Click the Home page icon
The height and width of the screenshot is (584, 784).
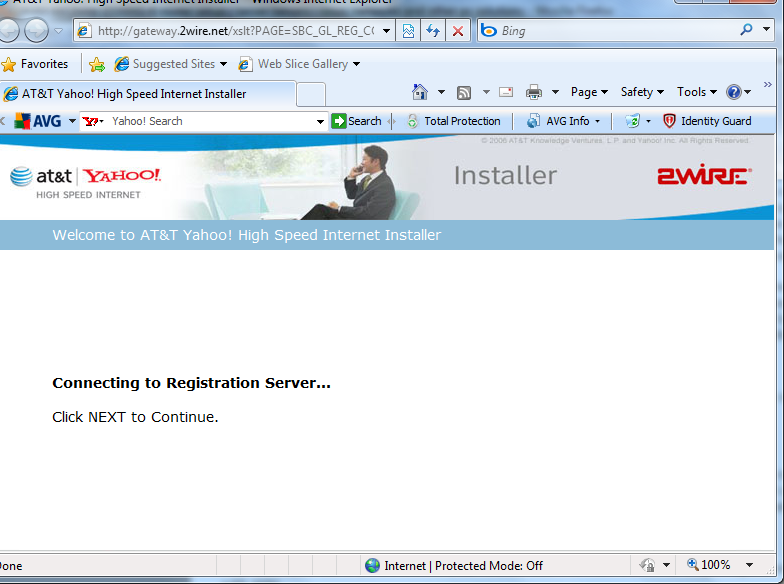(x=420, y=92)
